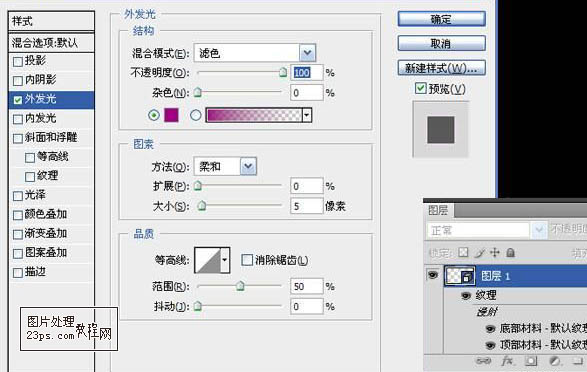Uncheck the 预览 preview checkbox
Viewport: 587px width, 372px height.
tap(421, 88)
